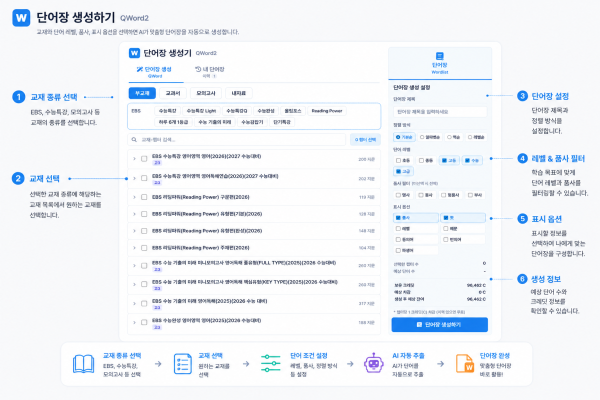600x400 pixels.
Task: Expand the Reading Power 유형편(완성)(2026) row
Action: 134,231
